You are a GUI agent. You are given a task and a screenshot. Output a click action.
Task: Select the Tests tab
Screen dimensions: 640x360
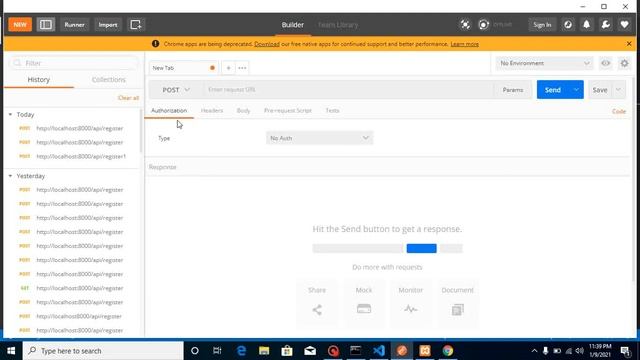[x=332, y=111]
